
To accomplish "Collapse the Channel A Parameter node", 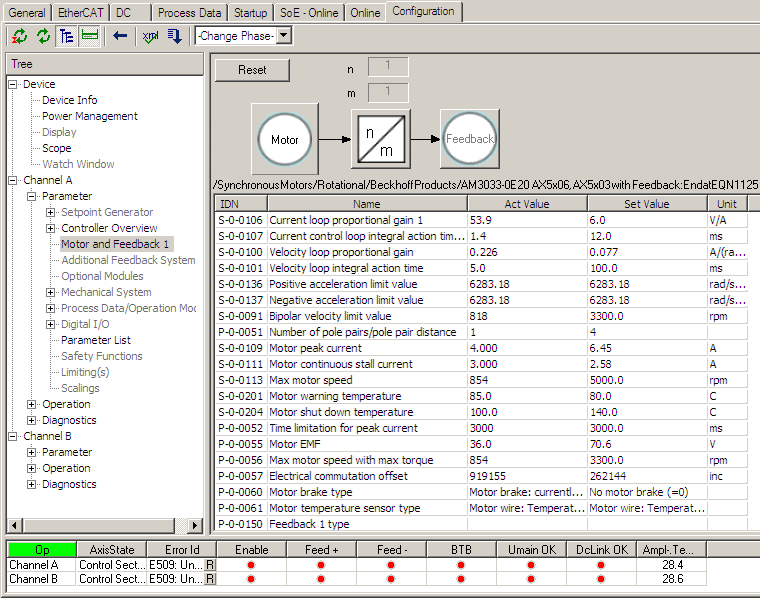I will click(32, 196).
